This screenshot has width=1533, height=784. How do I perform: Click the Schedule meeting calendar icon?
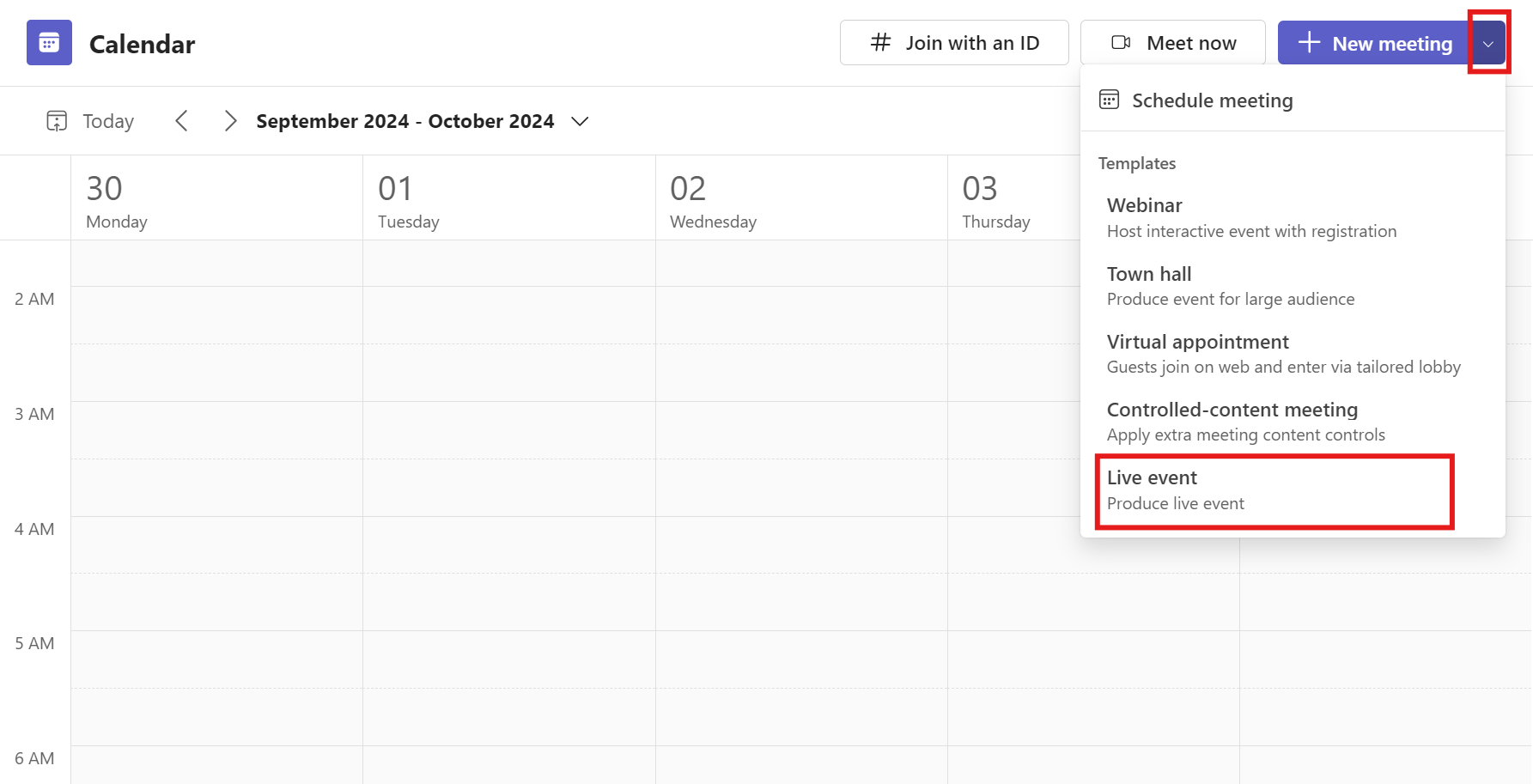pos(1109,100)
